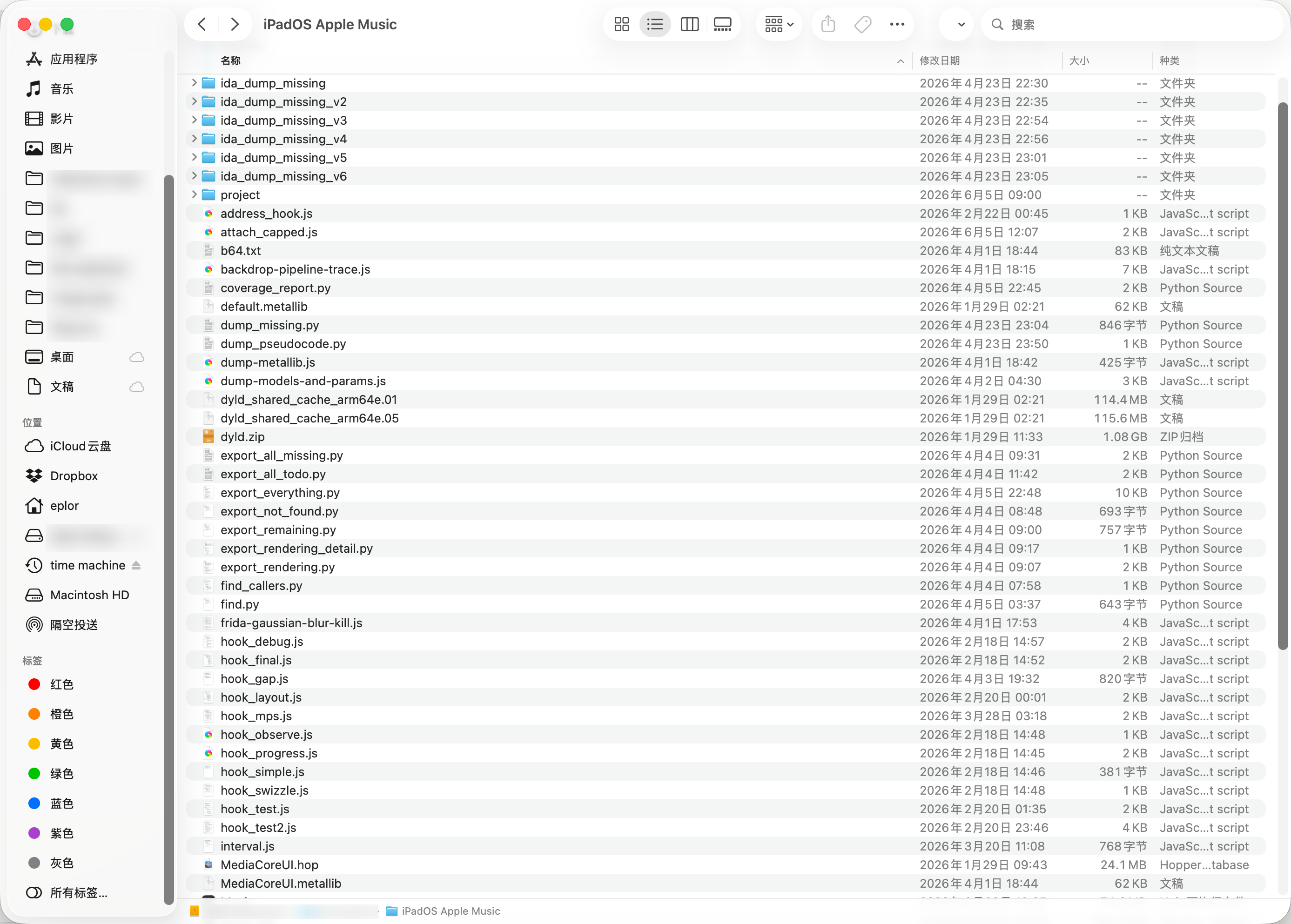1291x924 pixels.
Task: Click the 搜索 search field
Action: coord(1132,25)
